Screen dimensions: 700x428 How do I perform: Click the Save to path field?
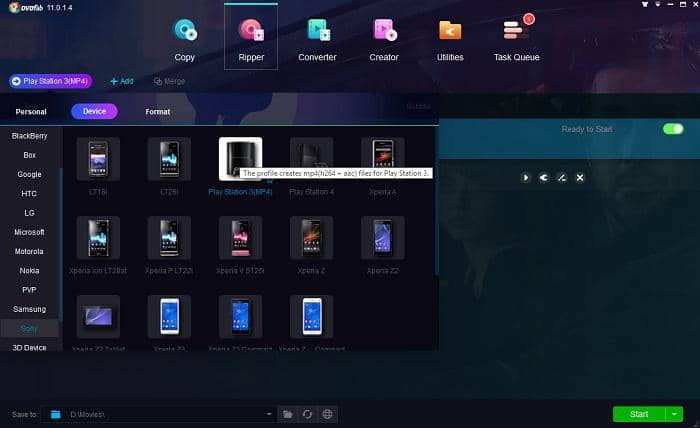click(x=158, y=415)
